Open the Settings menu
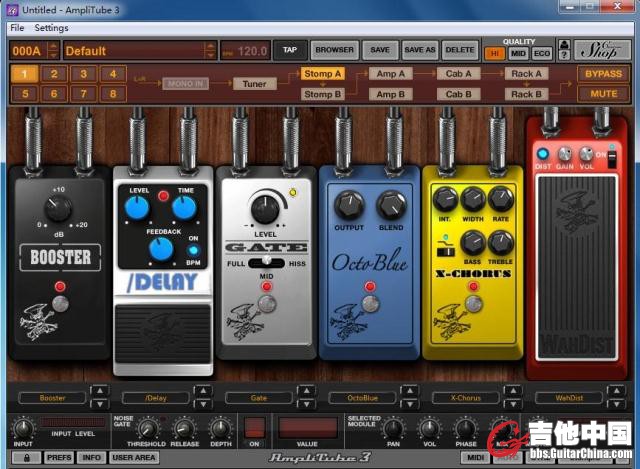The image size is (640, 469). (x=51, y=28)
